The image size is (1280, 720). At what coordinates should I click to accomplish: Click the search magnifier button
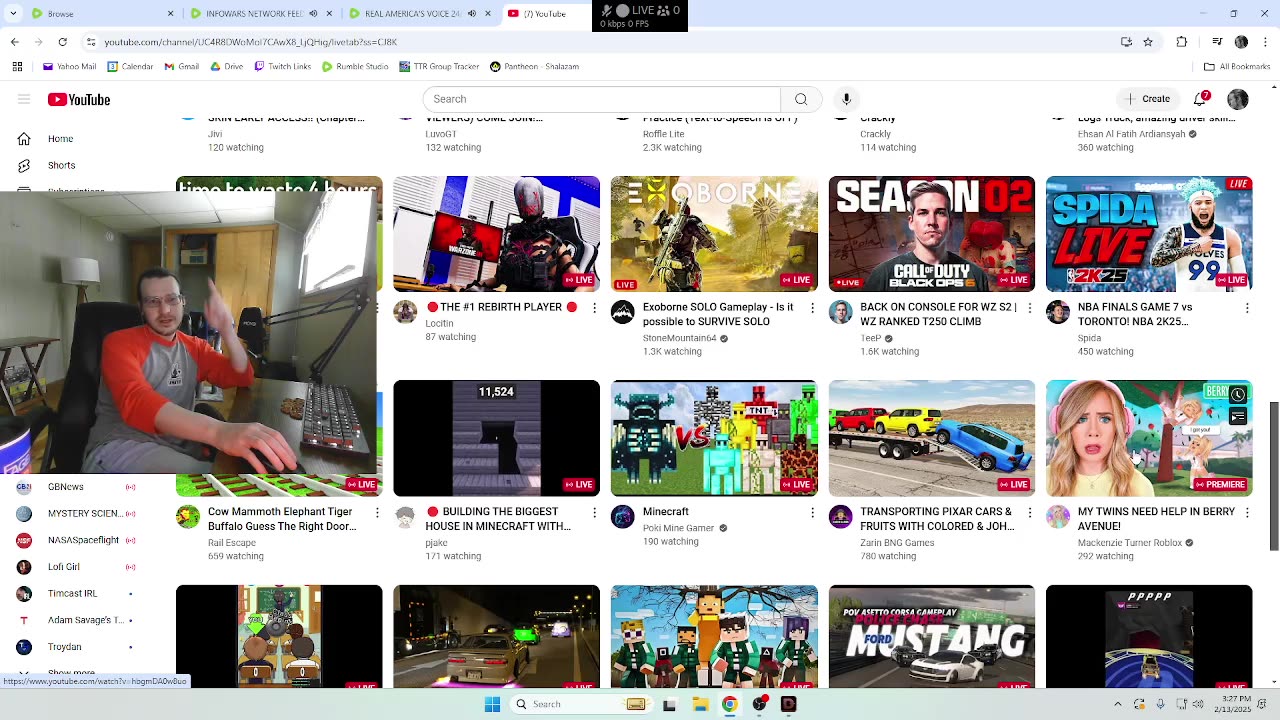click(x=801, y=99)
